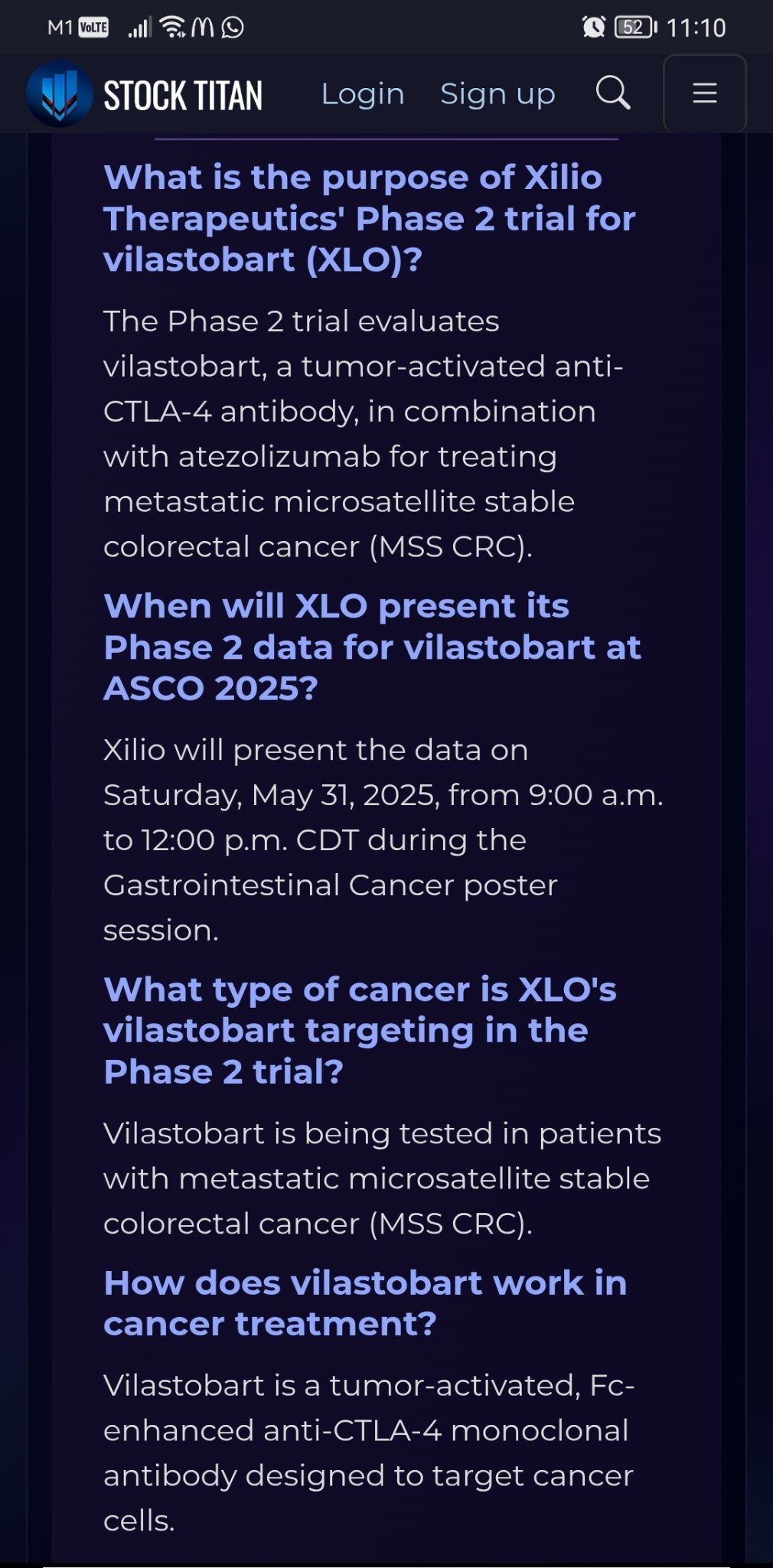
Task: Open the Sign up link
Action: [x=497, y=94]
